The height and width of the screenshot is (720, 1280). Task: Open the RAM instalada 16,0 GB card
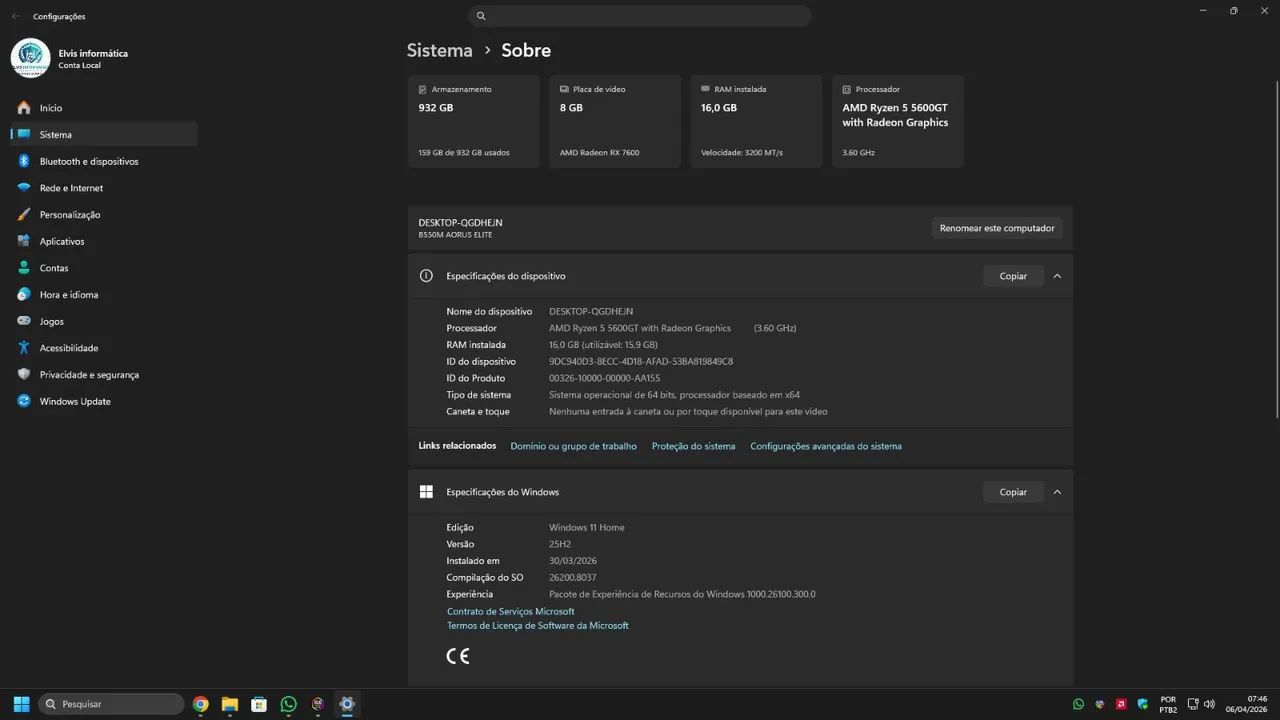(756, 121)
